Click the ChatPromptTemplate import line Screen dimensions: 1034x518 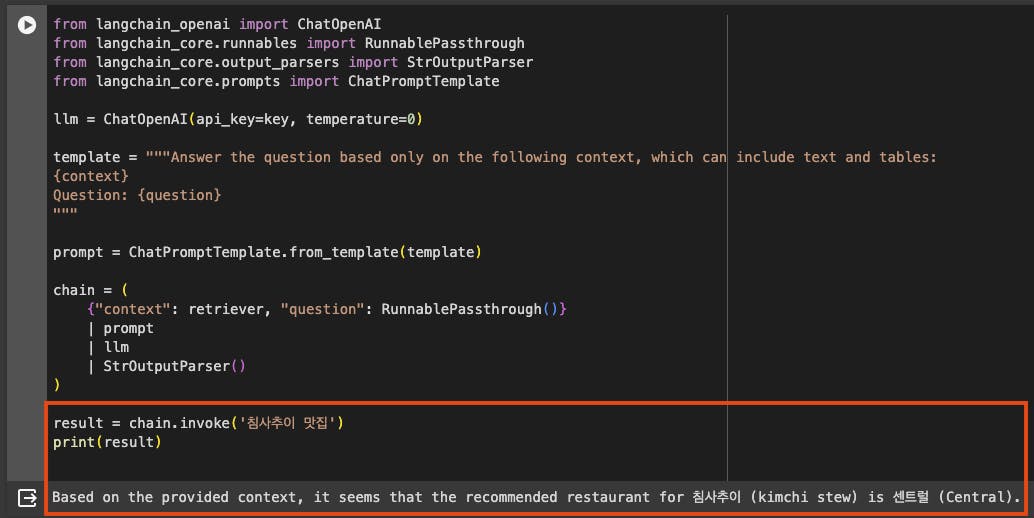pos(276,81)
